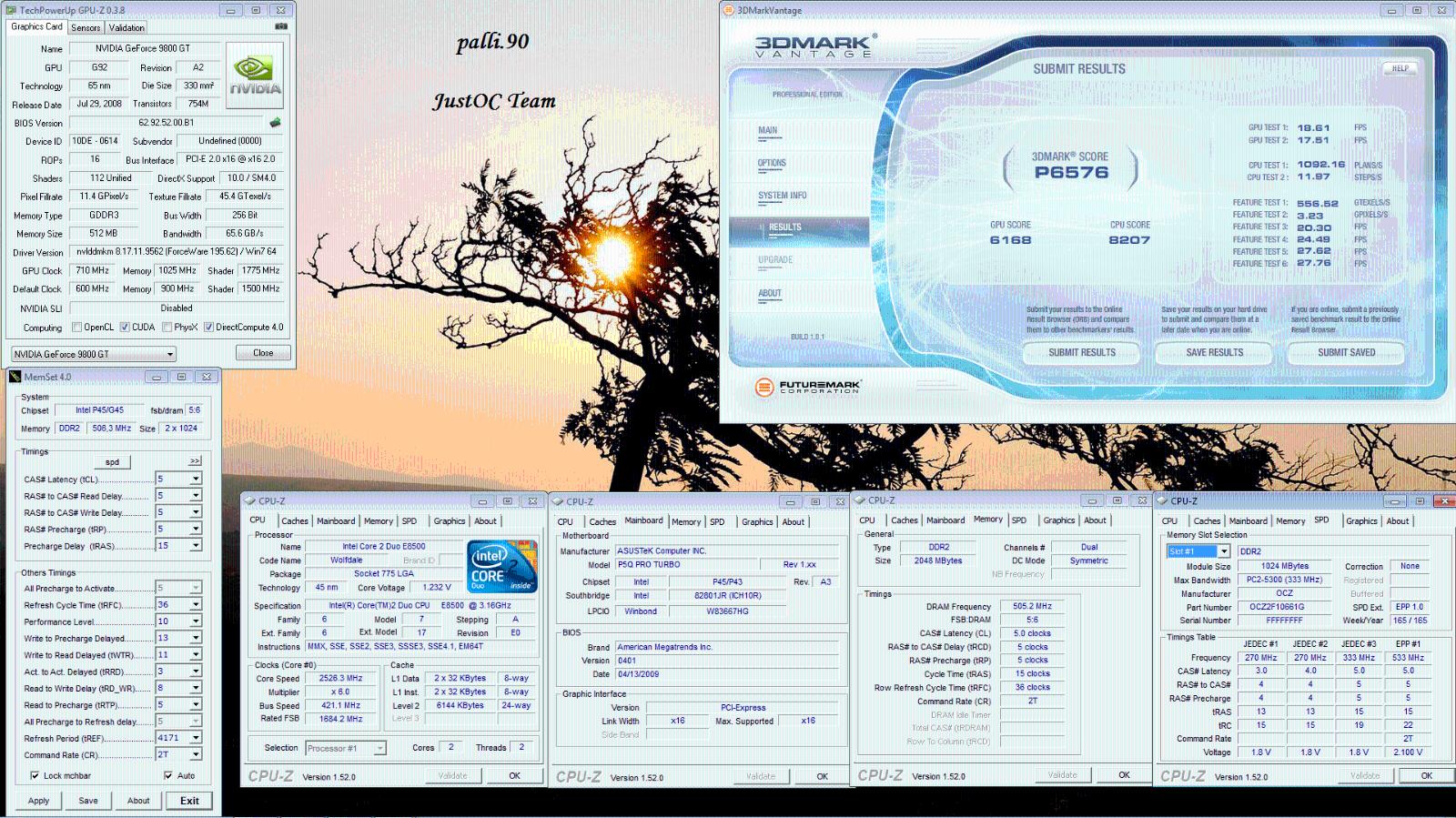The width and height of the screenshot is (1456, 818).
Task: Click the HELP button in 3DMark Vantage
Action: pyautogui.click(x=1400, y=68)
